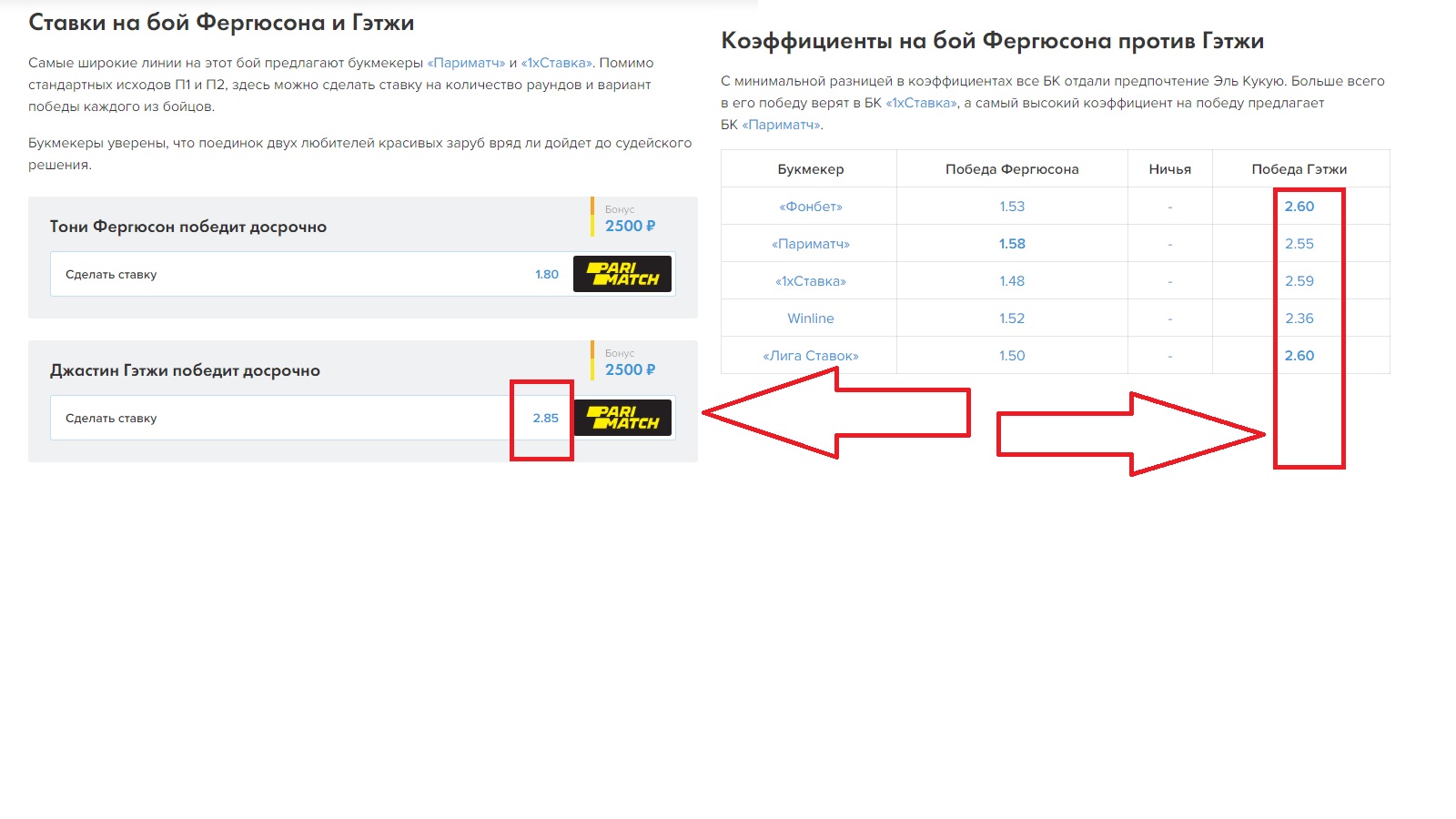This screenshot has height=819, width=1456.
Task: Click 1xStavka's 1.48 odds on Ferguson win
Action: 1012,281
